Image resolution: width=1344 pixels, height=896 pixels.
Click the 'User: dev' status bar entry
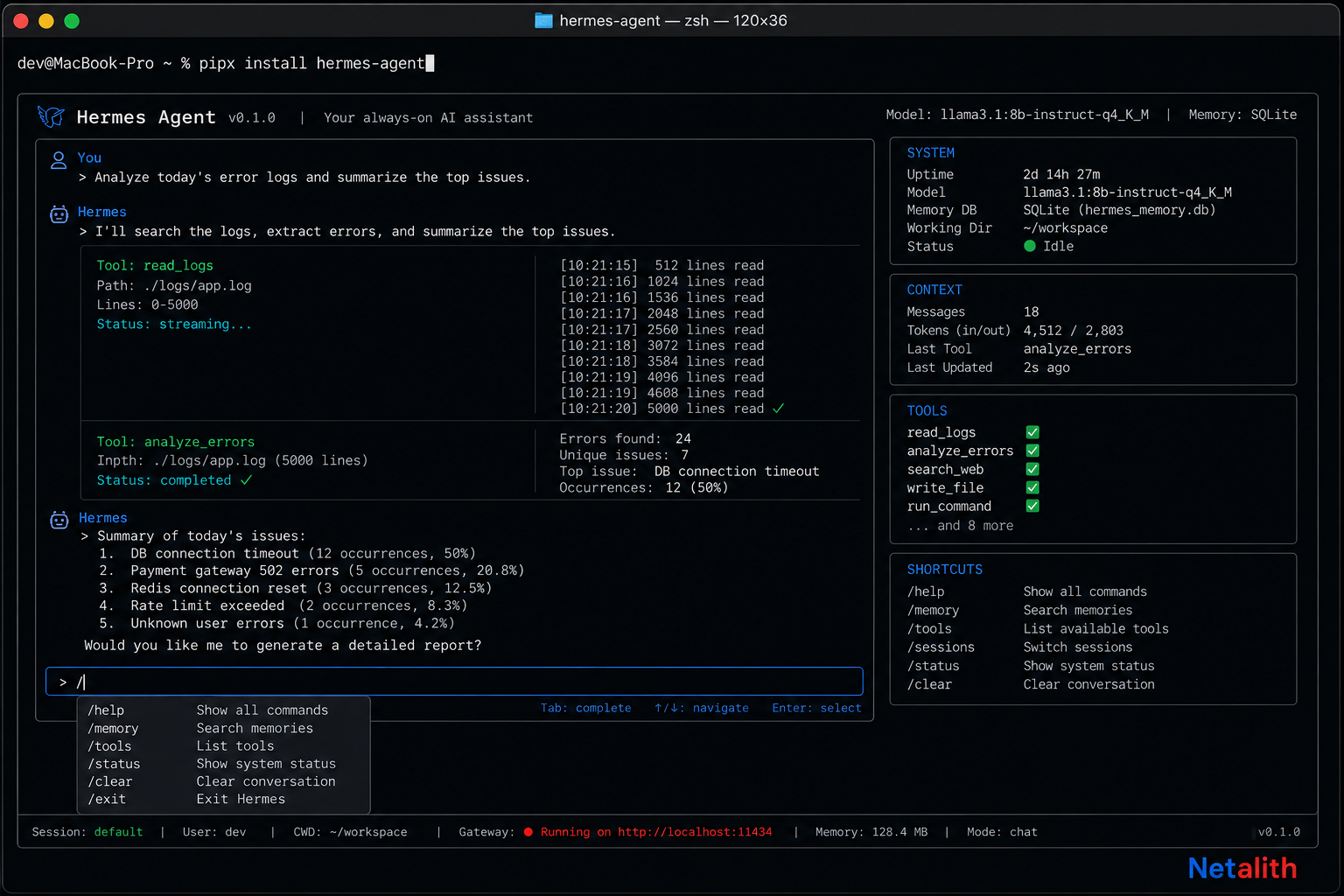[214, 832]
